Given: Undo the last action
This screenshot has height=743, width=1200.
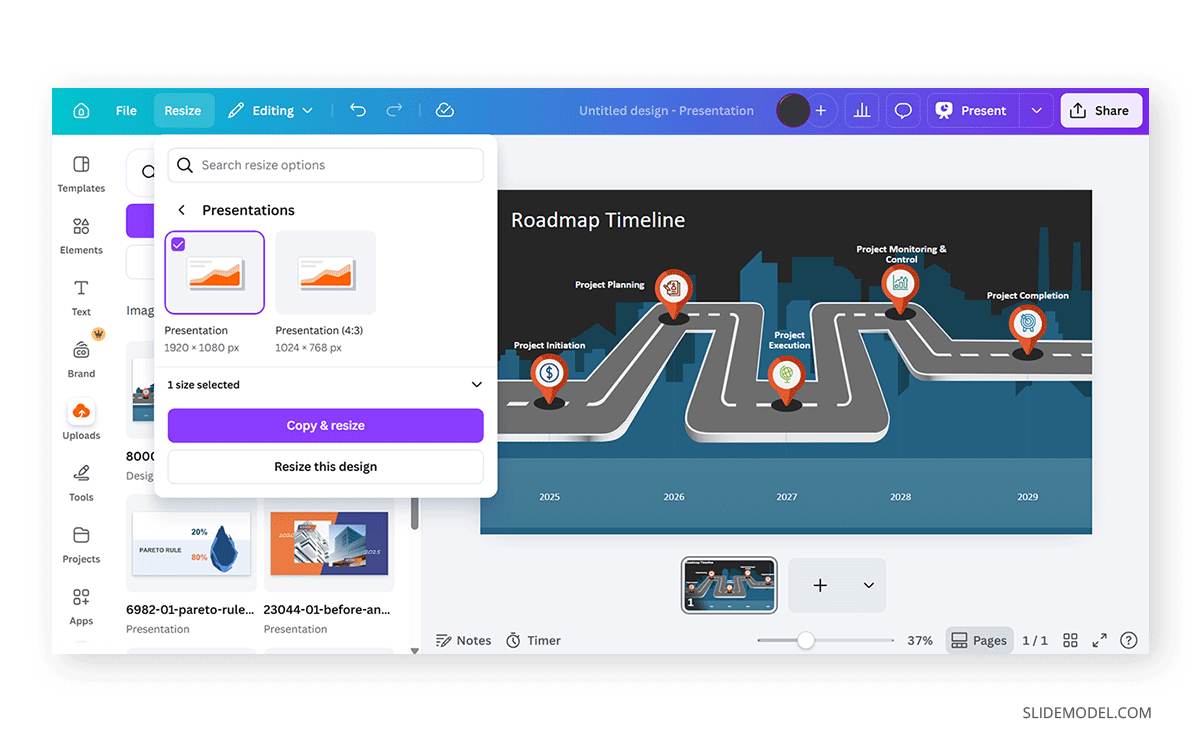Looking at the screenshot, I should pos(358,111).
